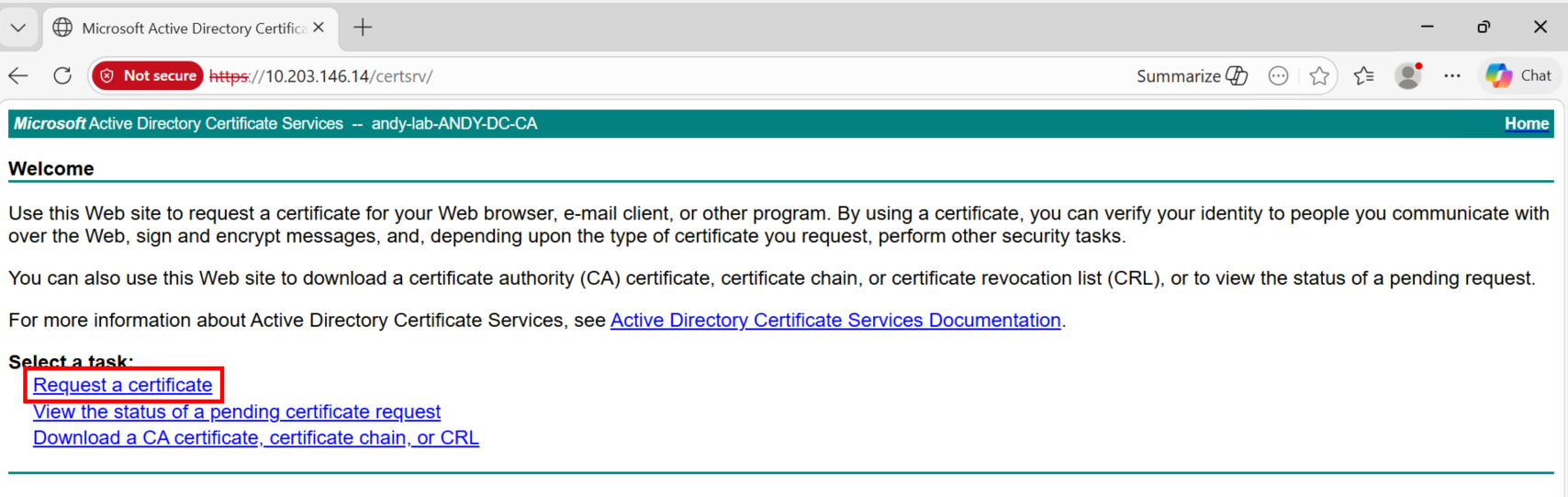
Task: Close the Microsoft Active Directory tab
Action: click(x=319, y=28)
